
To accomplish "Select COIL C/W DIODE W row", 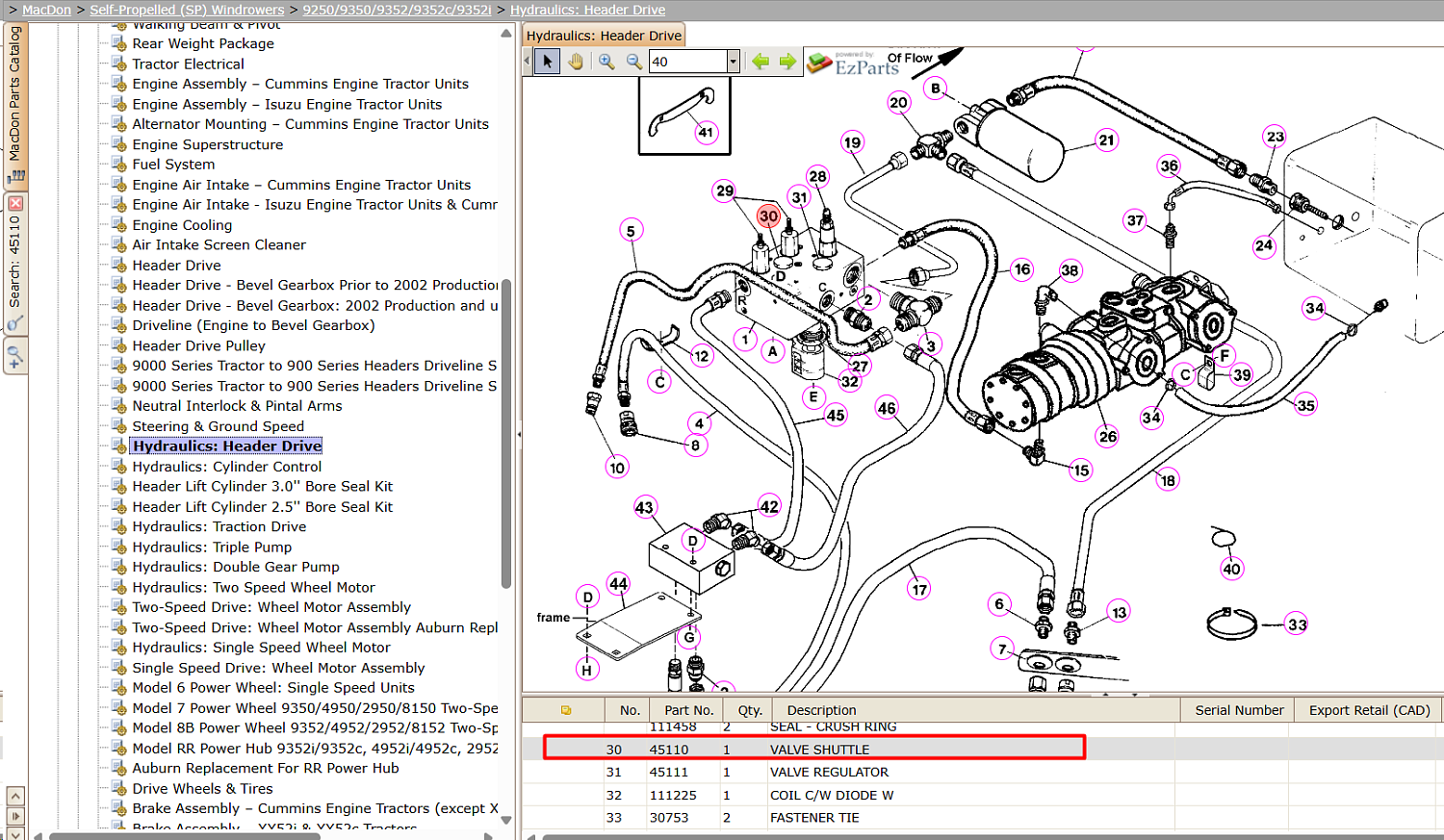I will (982, 795).
